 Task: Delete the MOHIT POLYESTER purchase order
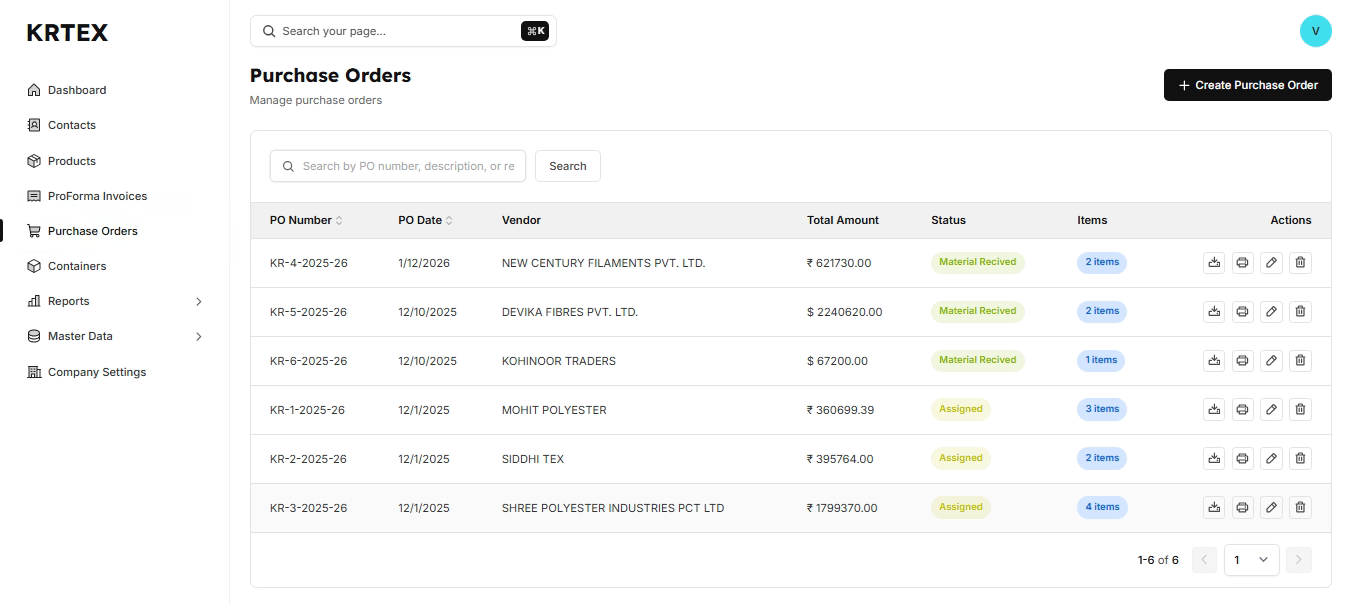(x=1300, y=410)
